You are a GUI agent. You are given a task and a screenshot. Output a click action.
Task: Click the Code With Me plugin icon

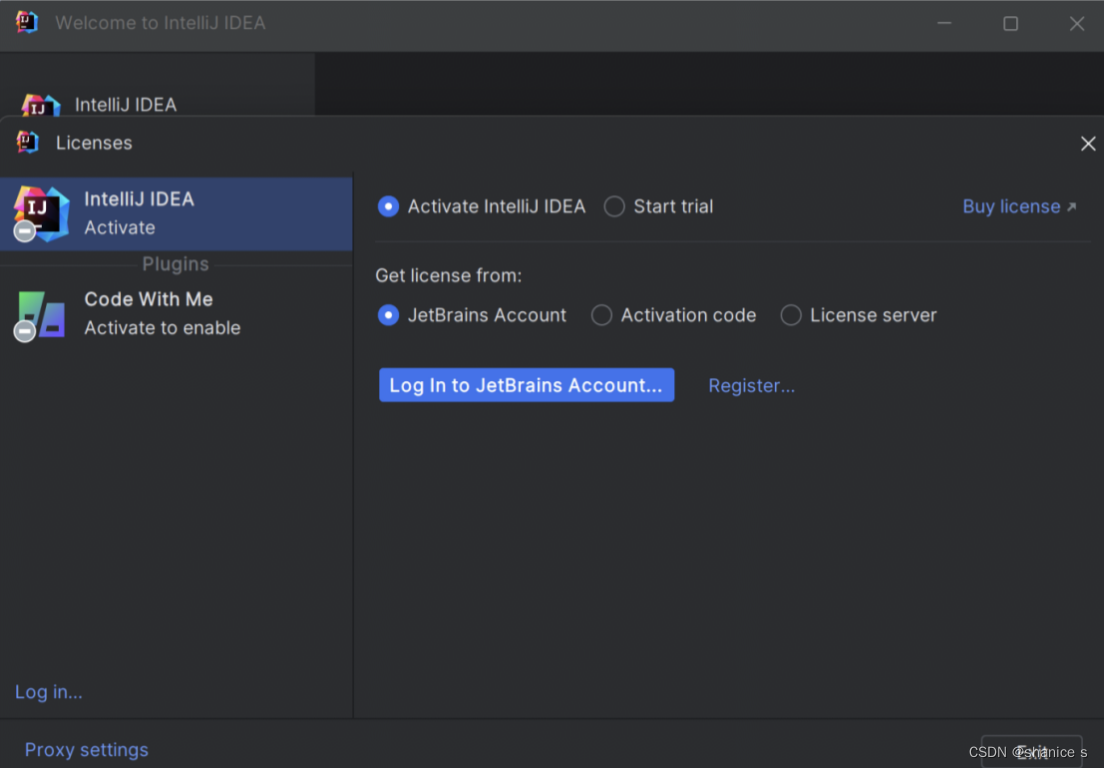click(x=41, y=313)
